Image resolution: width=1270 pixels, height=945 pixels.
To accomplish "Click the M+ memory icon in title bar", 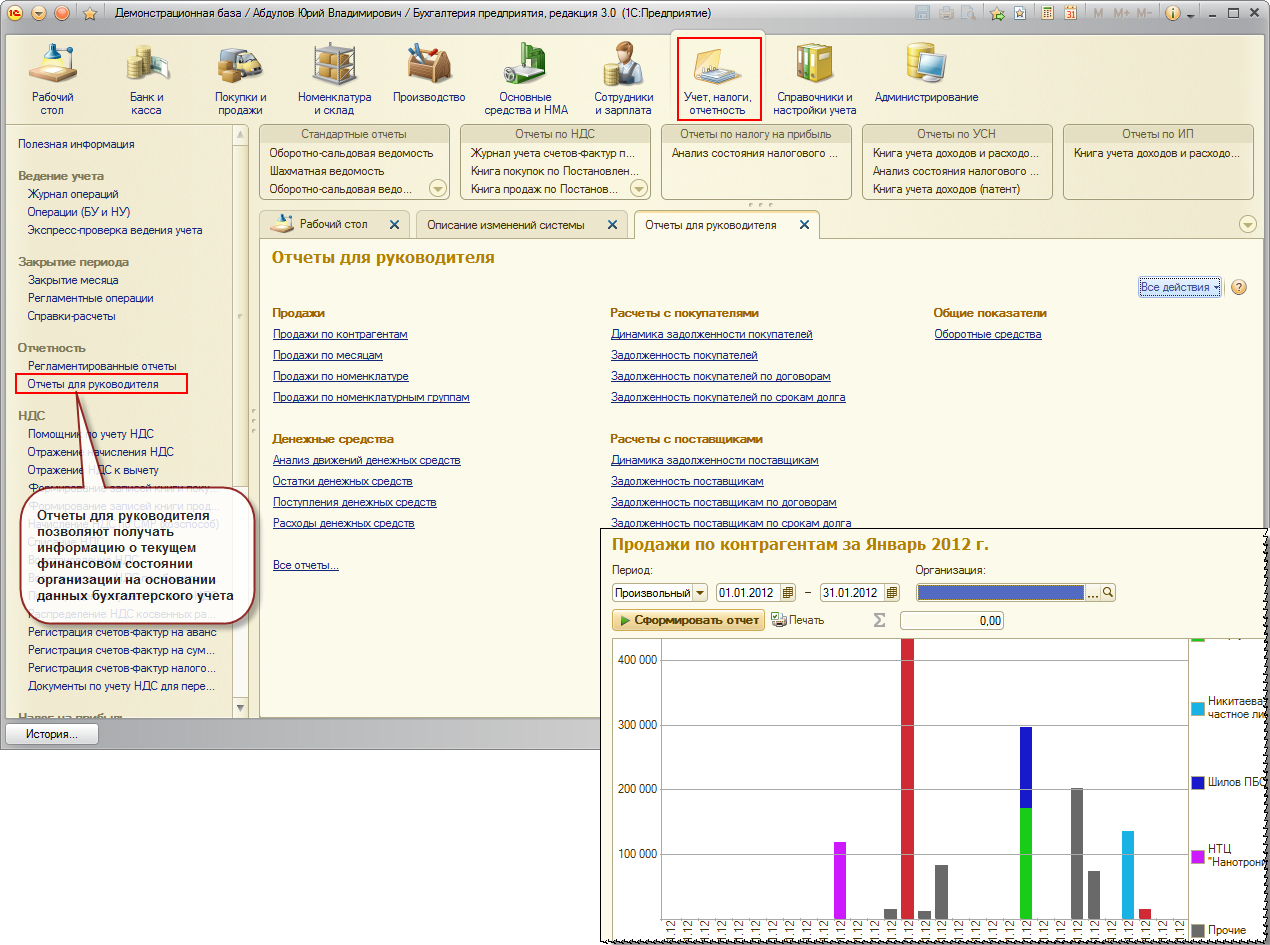I will (x=1119, y=14).
